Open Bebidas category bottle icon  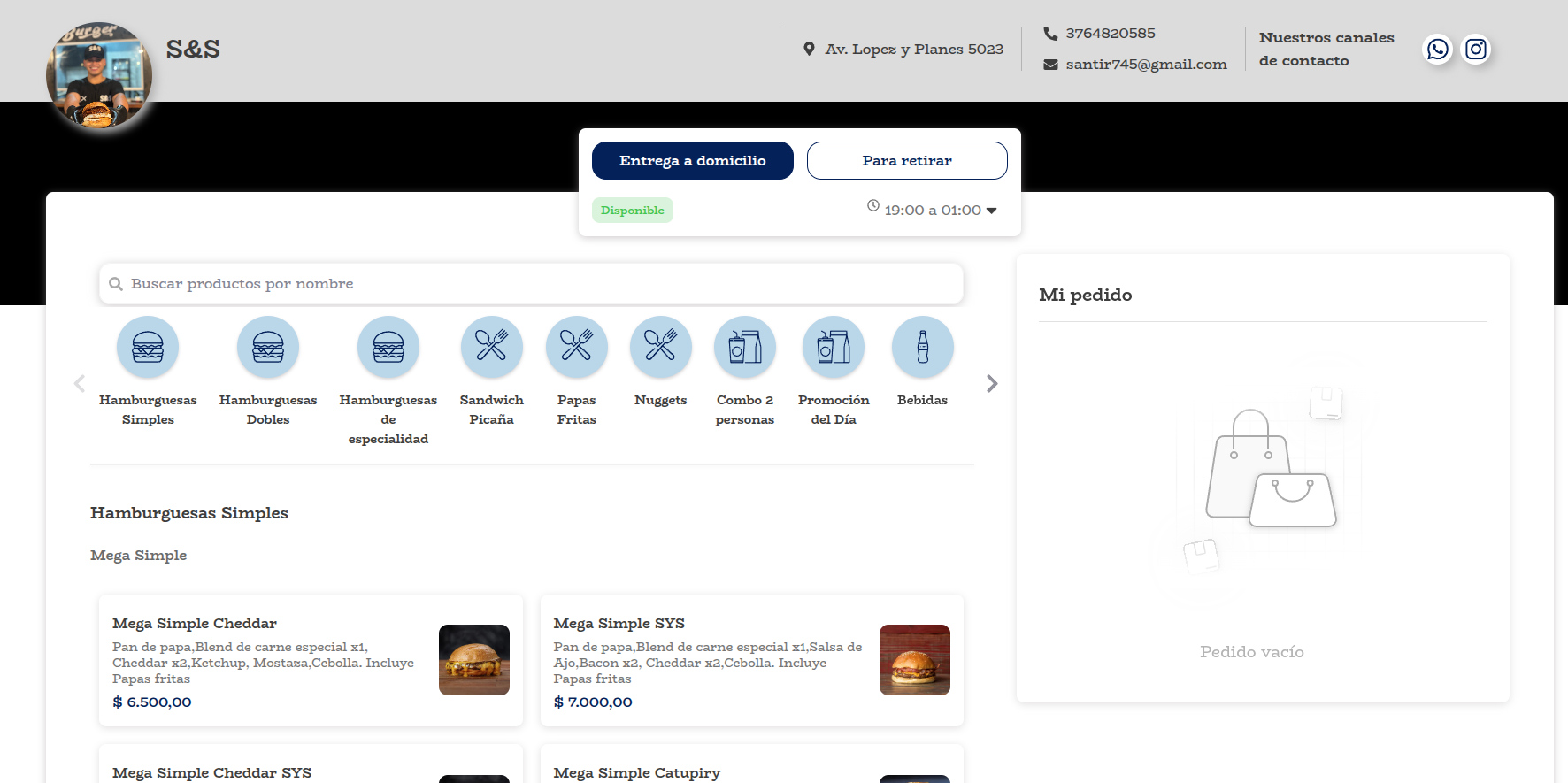point(923,347)
